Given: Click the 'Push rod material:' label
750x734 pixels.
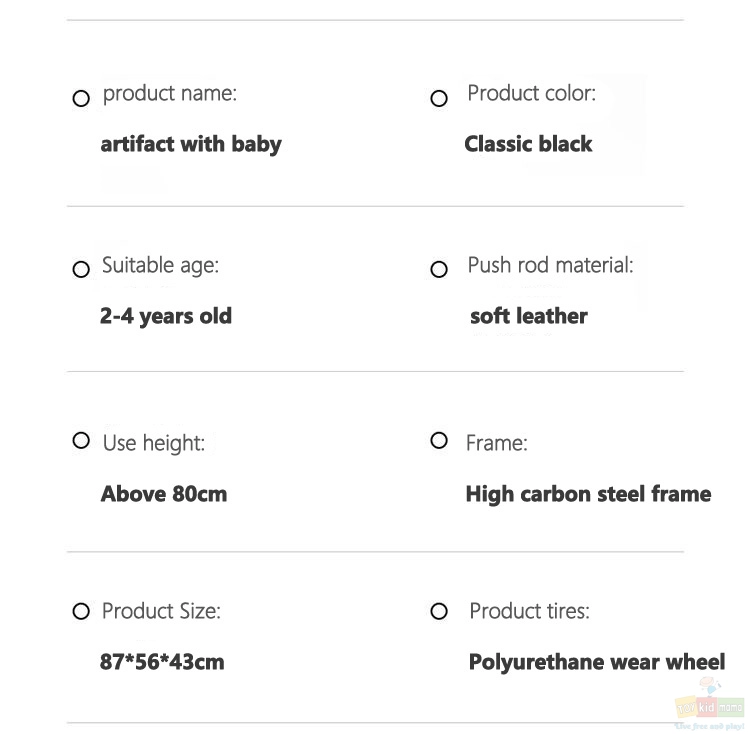Looking at the screenshot, I should (x=550, y=265).
